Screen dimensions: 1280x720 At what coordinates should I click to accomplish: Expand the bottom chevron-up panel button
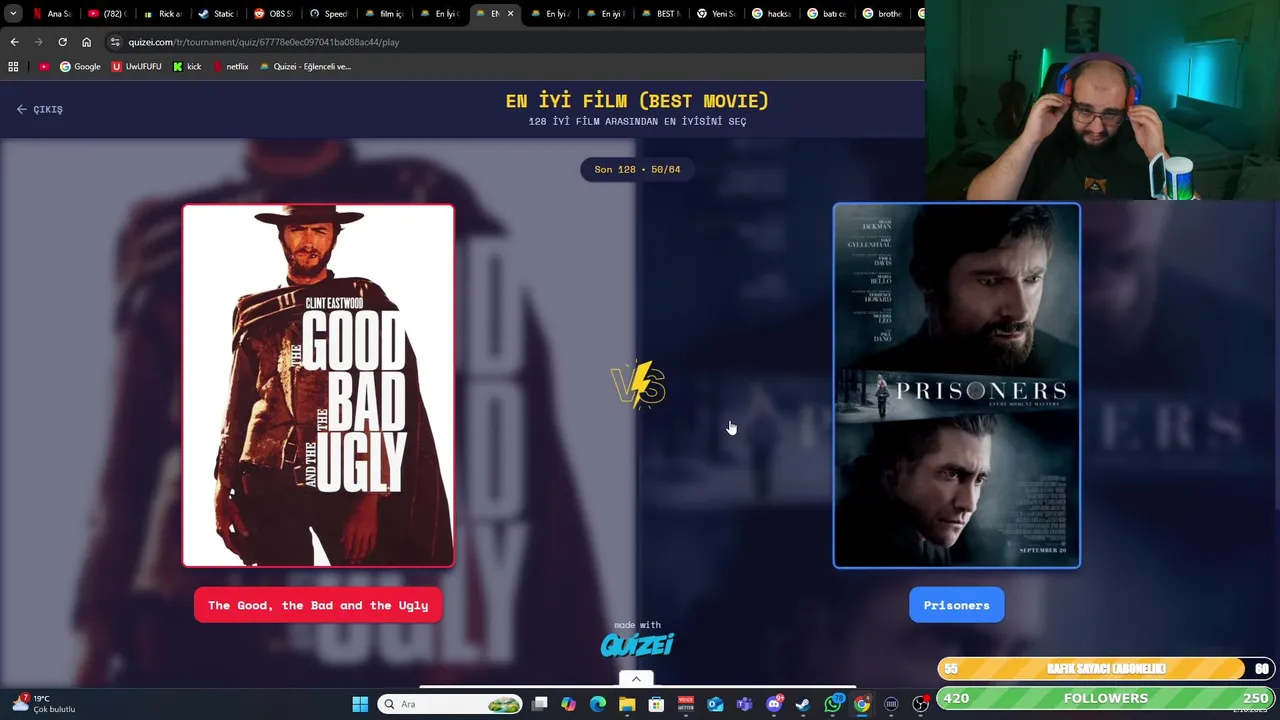tap(636, 679)
